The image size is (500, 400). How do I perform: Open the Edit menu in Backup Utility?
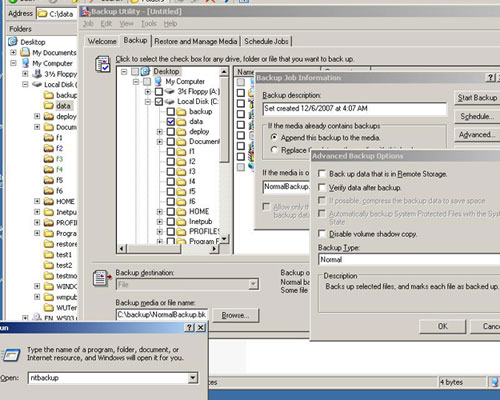tap(106, 24)
